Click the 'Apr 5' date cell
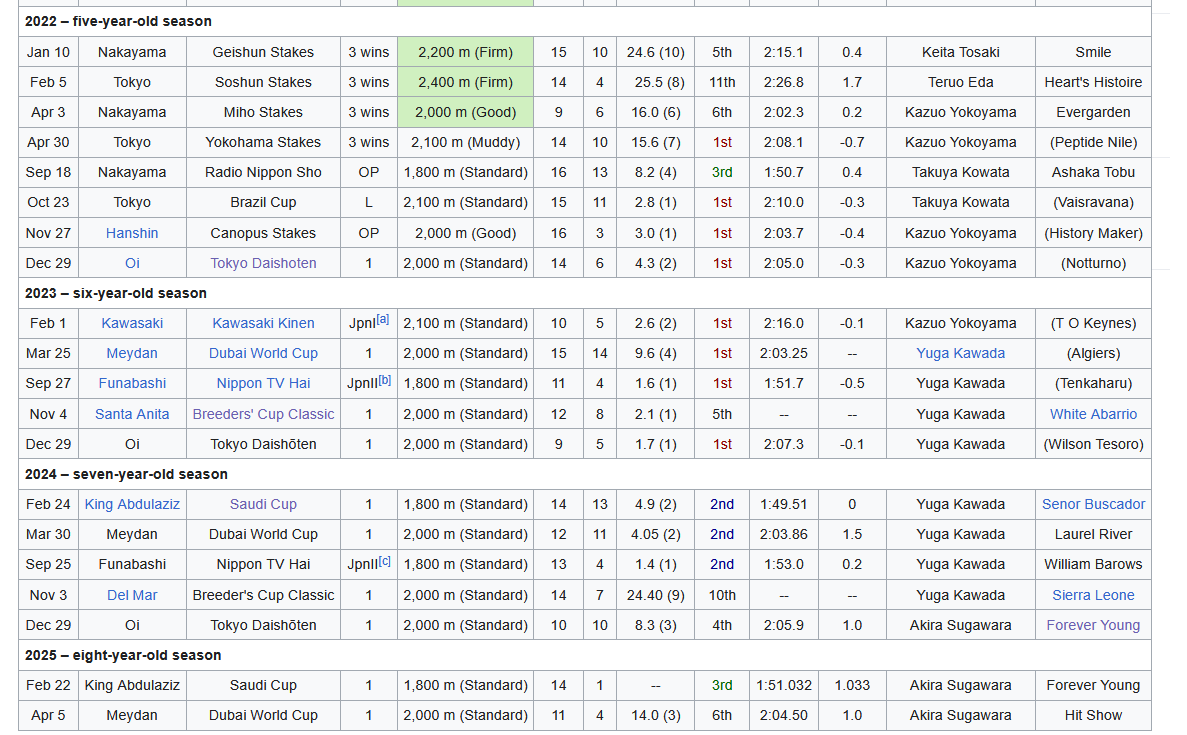Screen dimensions: 1187x735 pyautogui.click(x=48, y=715)
